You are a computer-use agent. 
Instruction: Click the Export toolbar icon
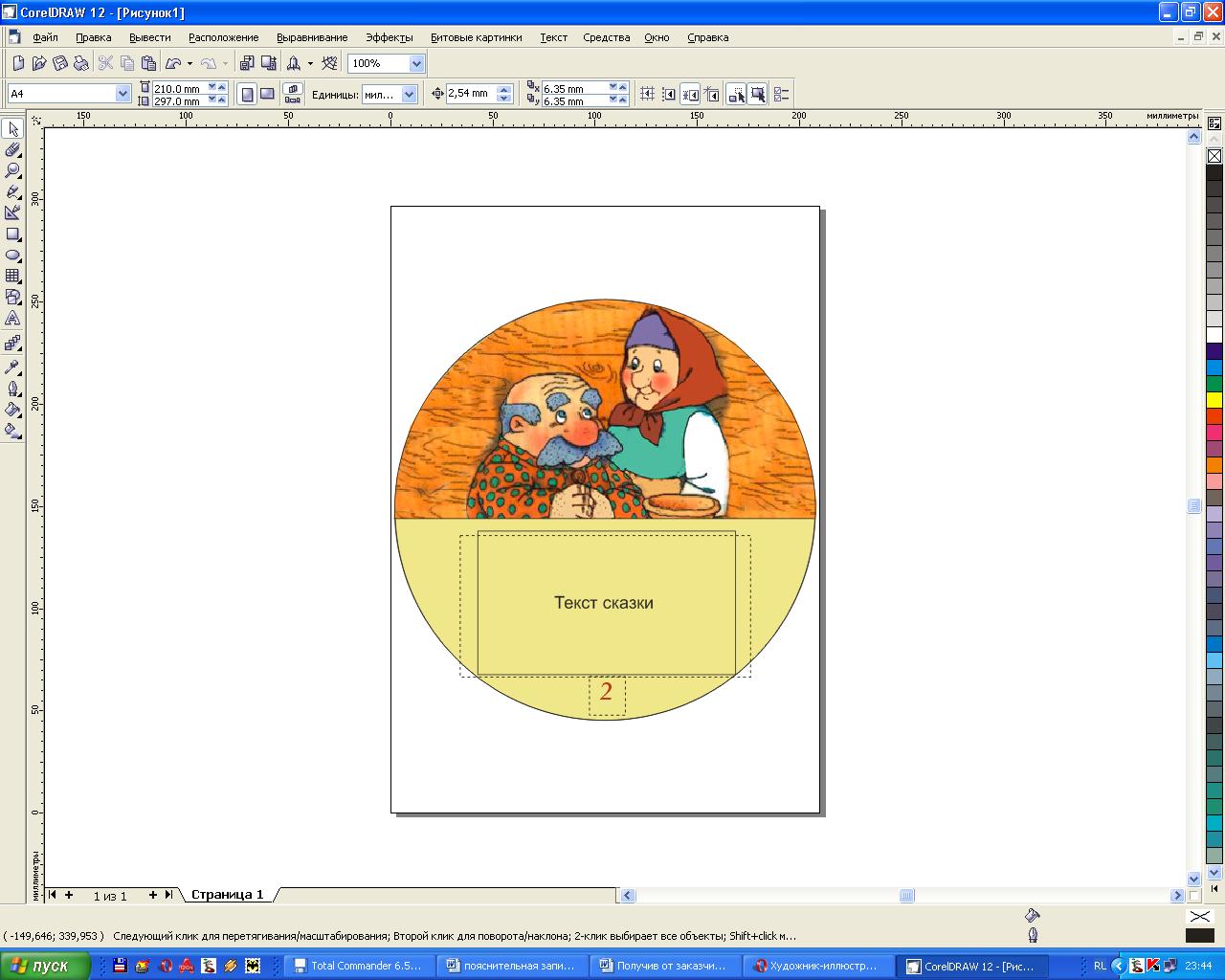269,63
